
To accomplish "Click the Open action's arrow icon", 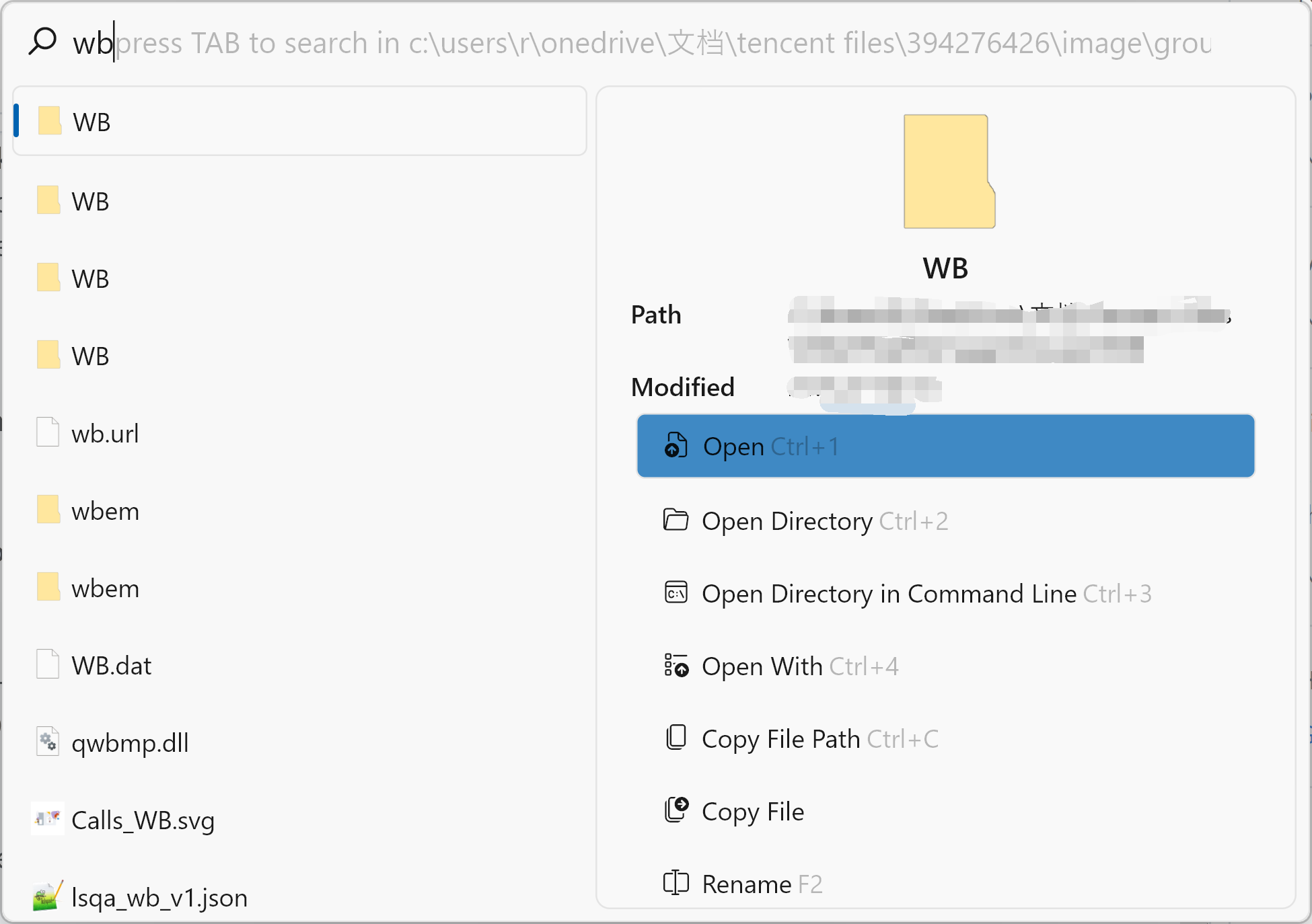I will [676, 446].
